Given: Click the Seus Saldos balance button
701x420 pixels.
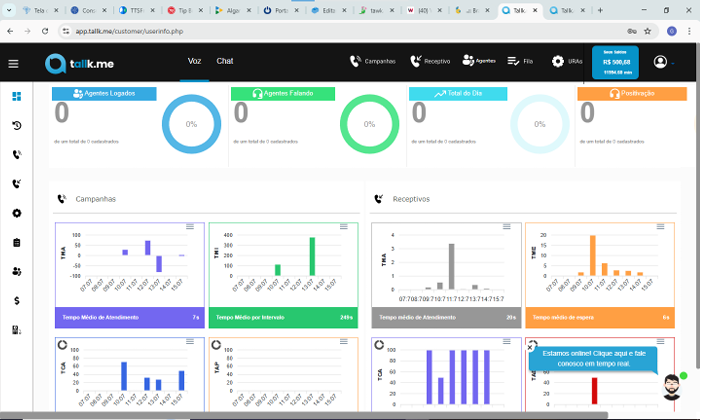Looking at the screenshot, I should point(615,63).
